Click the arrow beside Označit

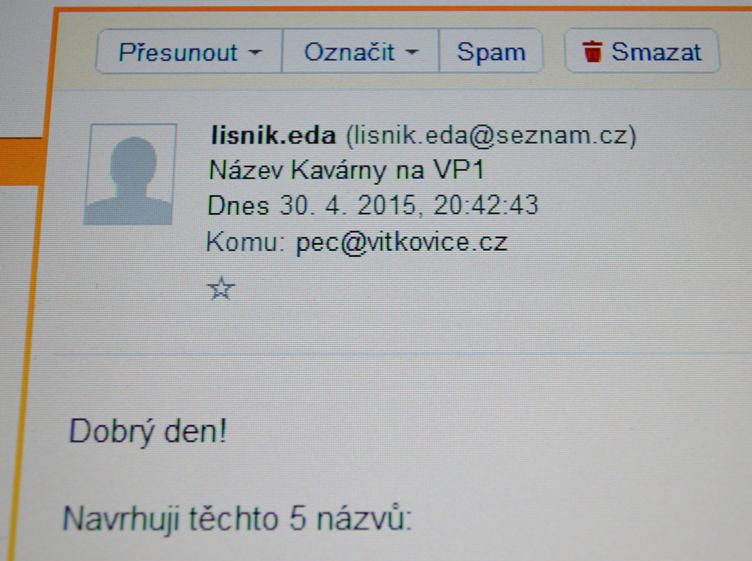412,51
